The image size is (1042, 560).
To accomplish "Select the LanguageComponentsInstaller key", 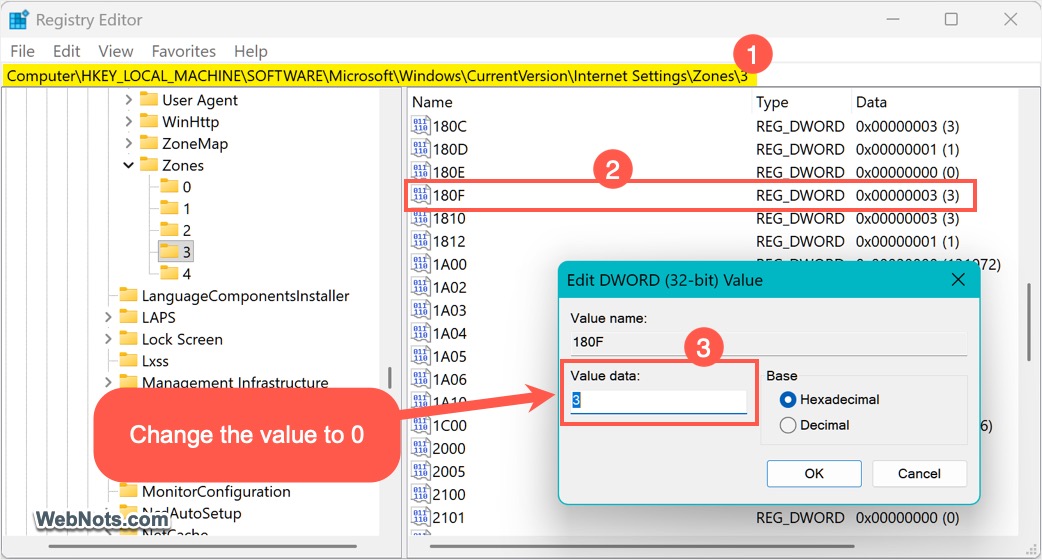I will [245, 296].
